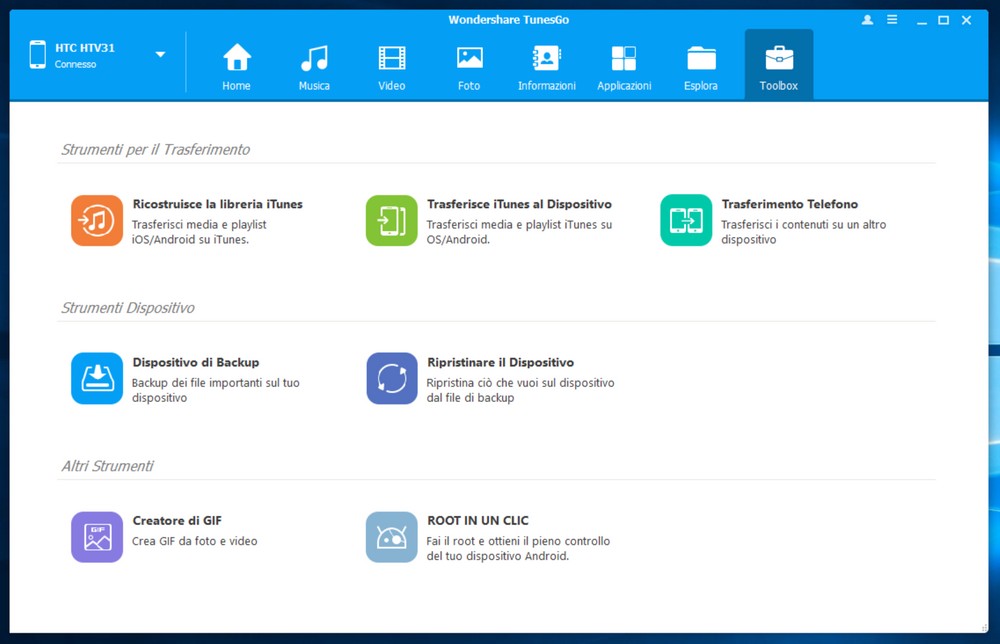1000x644 pixels.
Task: Click the Ripristinare il Dispositivo icon
Action: point(392,379)
